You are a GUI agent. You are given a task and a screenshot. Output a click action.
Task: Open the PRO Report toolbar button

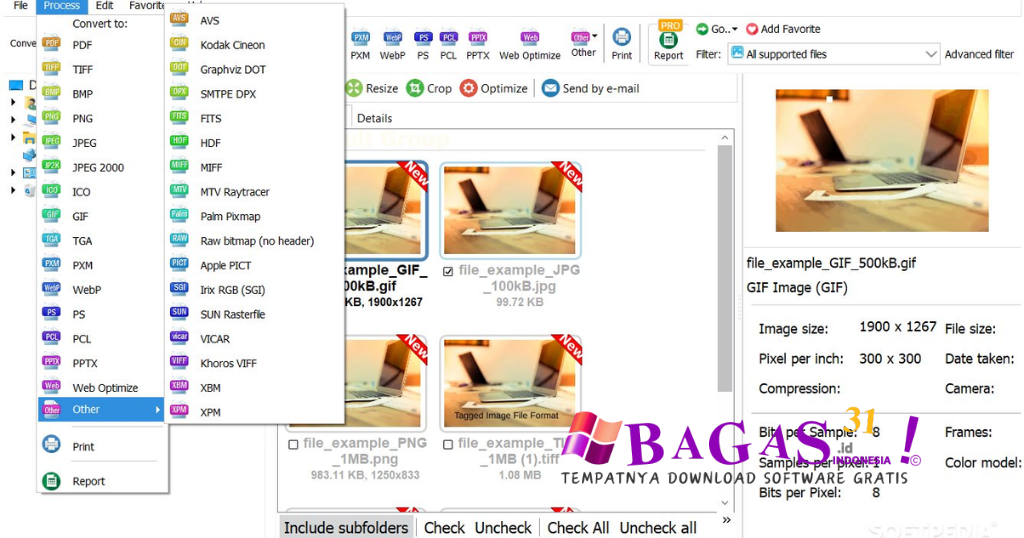669,42
